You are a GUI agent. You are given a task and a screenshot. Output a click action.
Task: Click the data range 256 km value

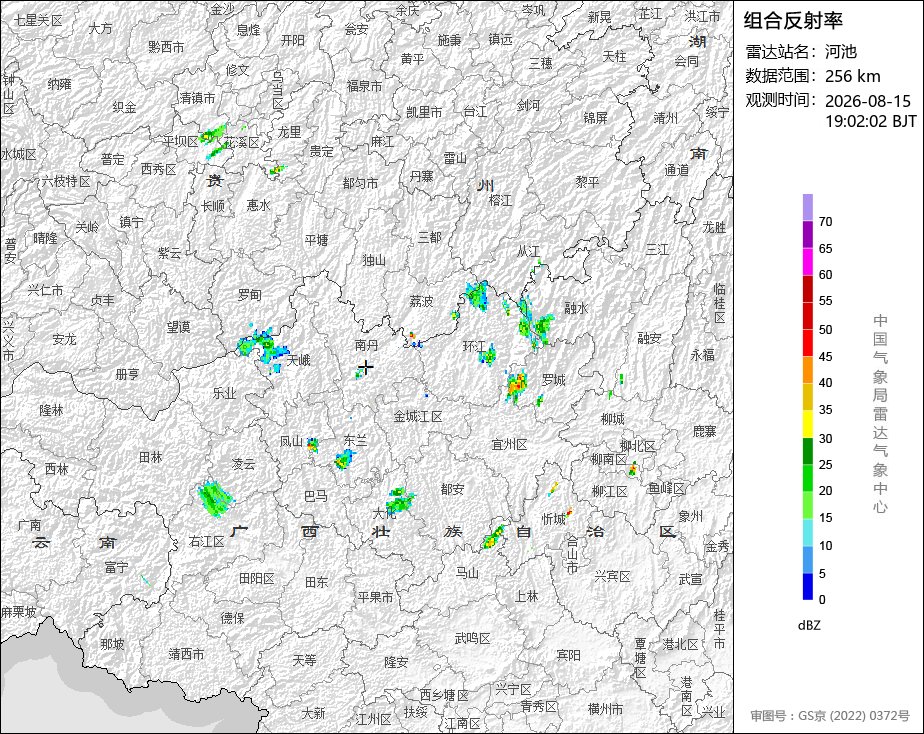(x=852, y=76)
